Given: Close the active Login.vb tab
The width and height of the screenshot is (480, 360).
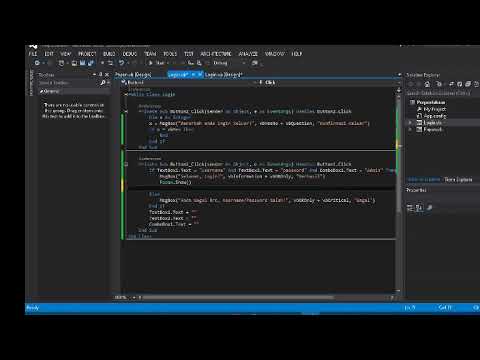Looking at the screenshot, I should (x=200, y=75).
